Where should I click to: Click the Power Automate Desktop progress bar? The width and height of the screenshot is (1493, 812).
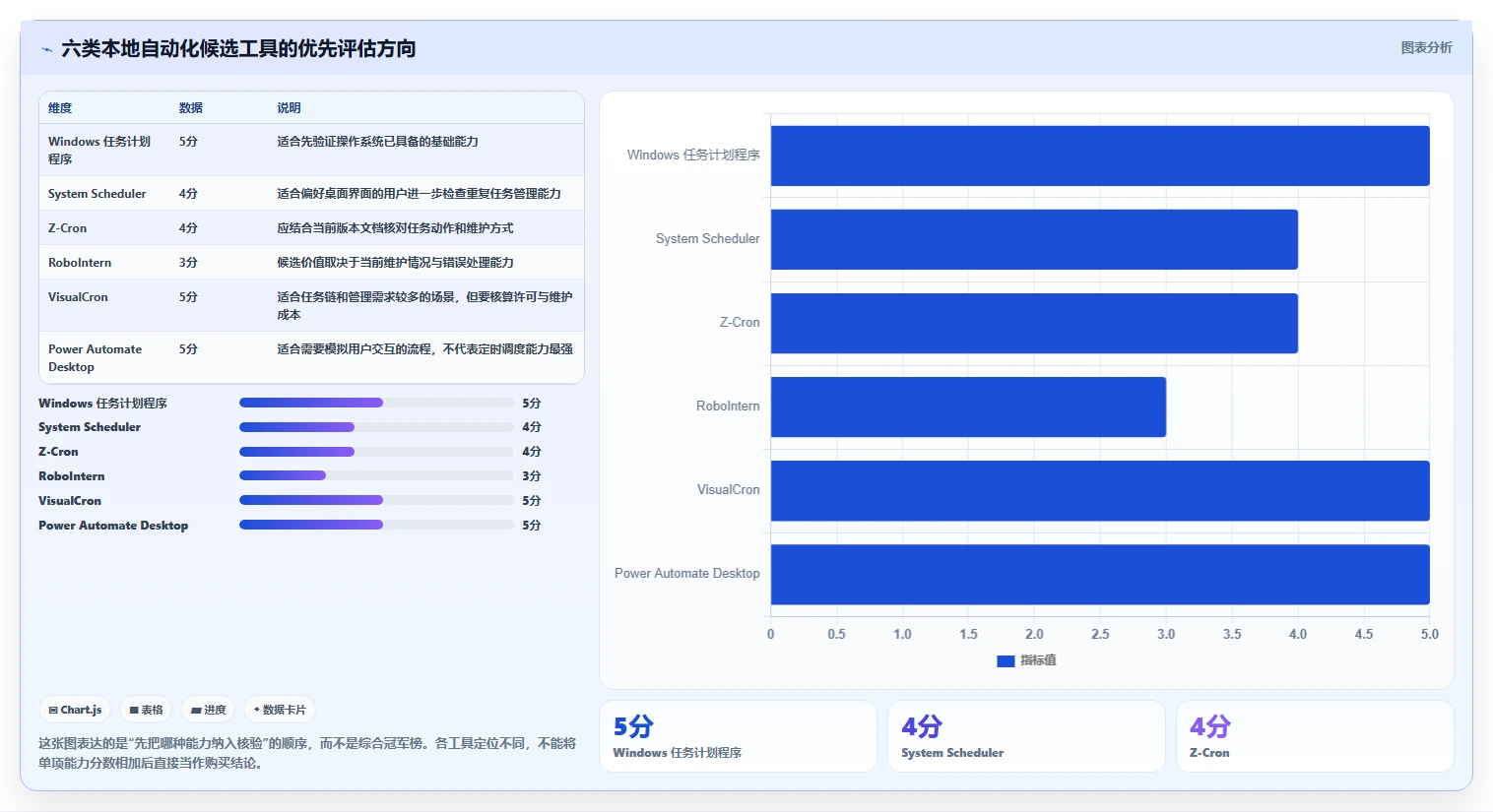pyautogui.click(x=376, y=526)
